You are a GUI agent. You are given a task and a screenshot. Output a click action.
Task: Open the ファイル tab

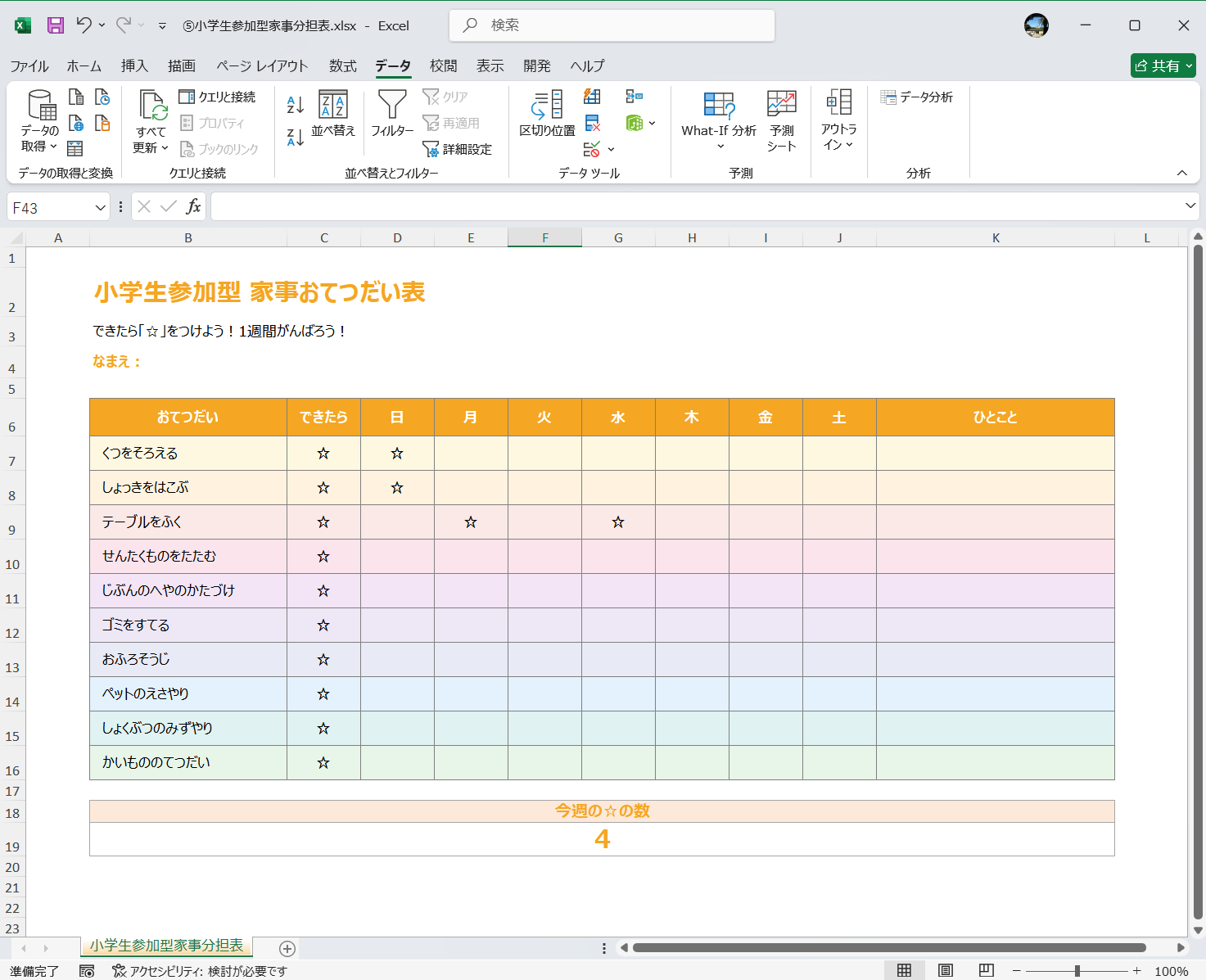point(29,65)
